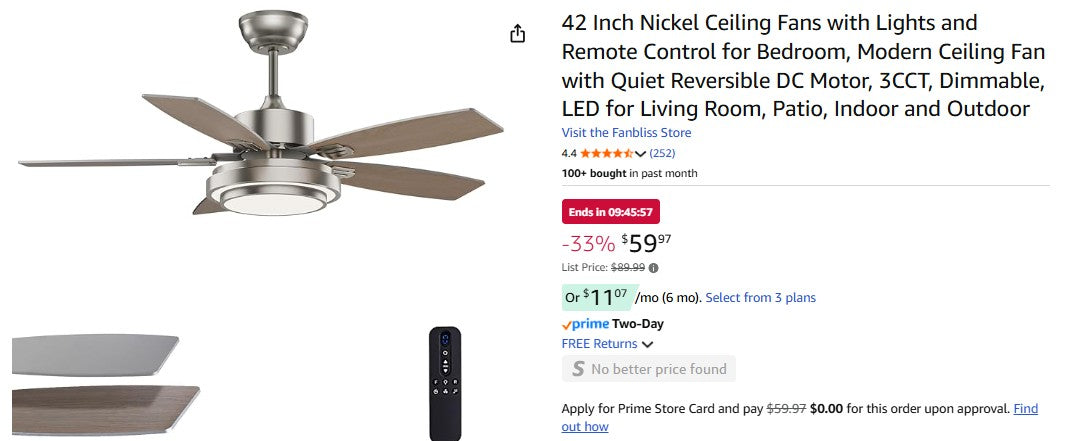The height and width of the screenshot is (441, 1065).
Task: Click the list price info icon
Action: point(654,268)
